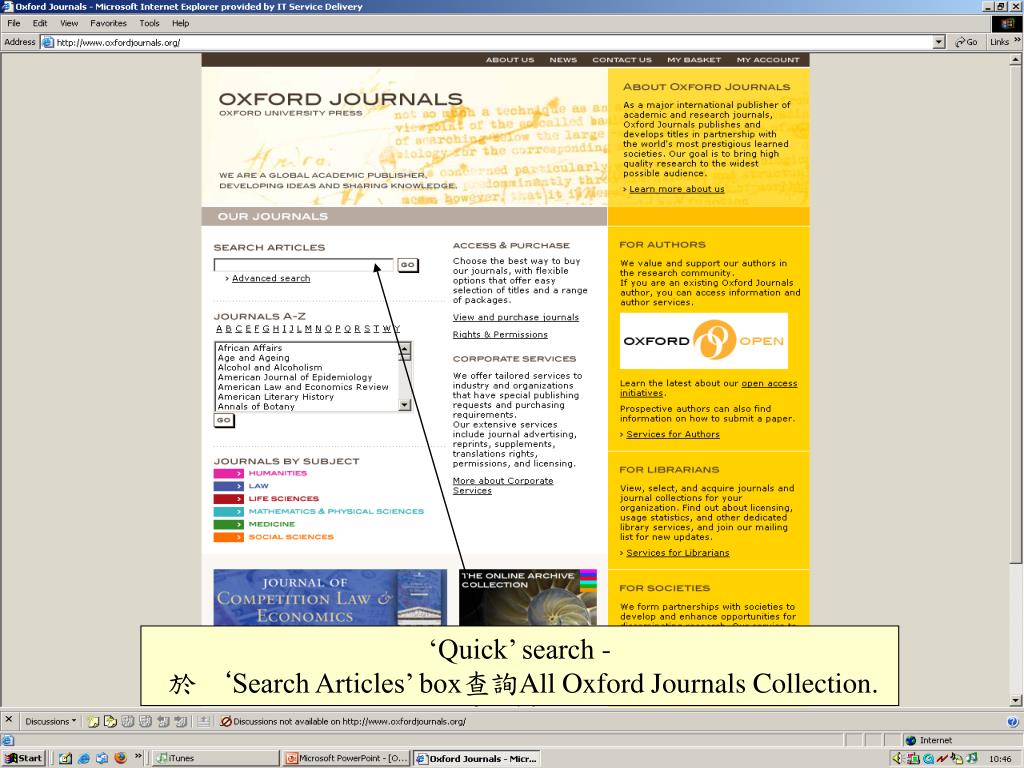
Task: Open the Favorites menu
Action: [x=108, y=23]
